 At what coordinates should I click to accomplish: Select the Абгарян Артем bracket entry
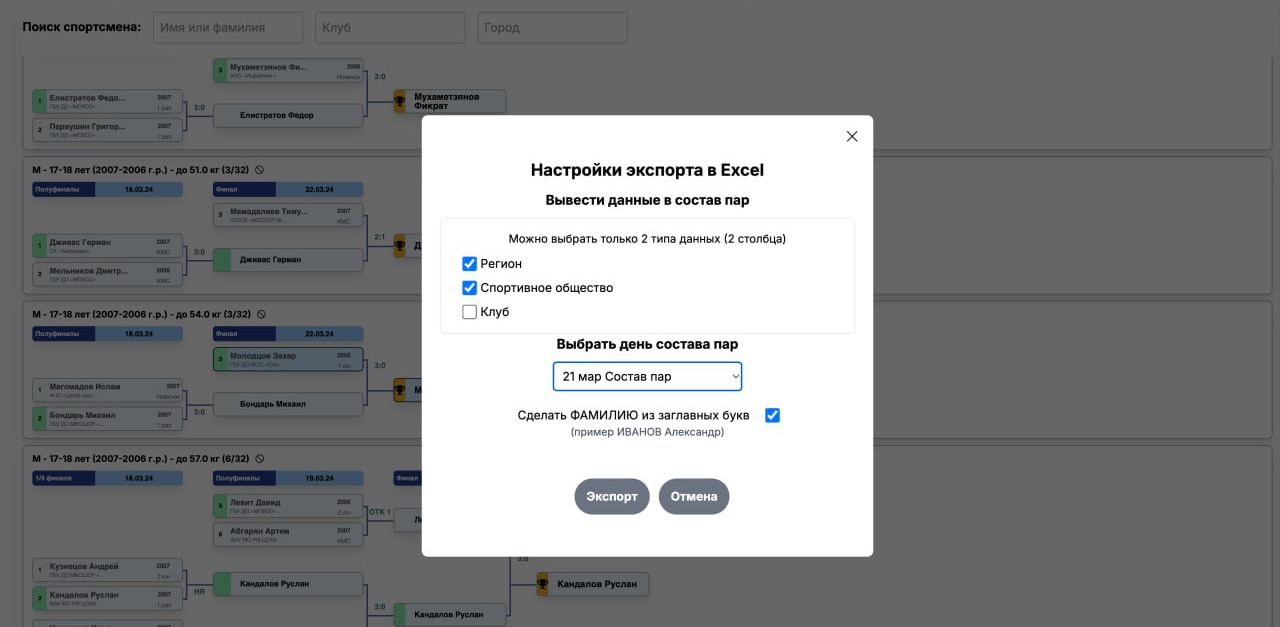click(288, 534)
